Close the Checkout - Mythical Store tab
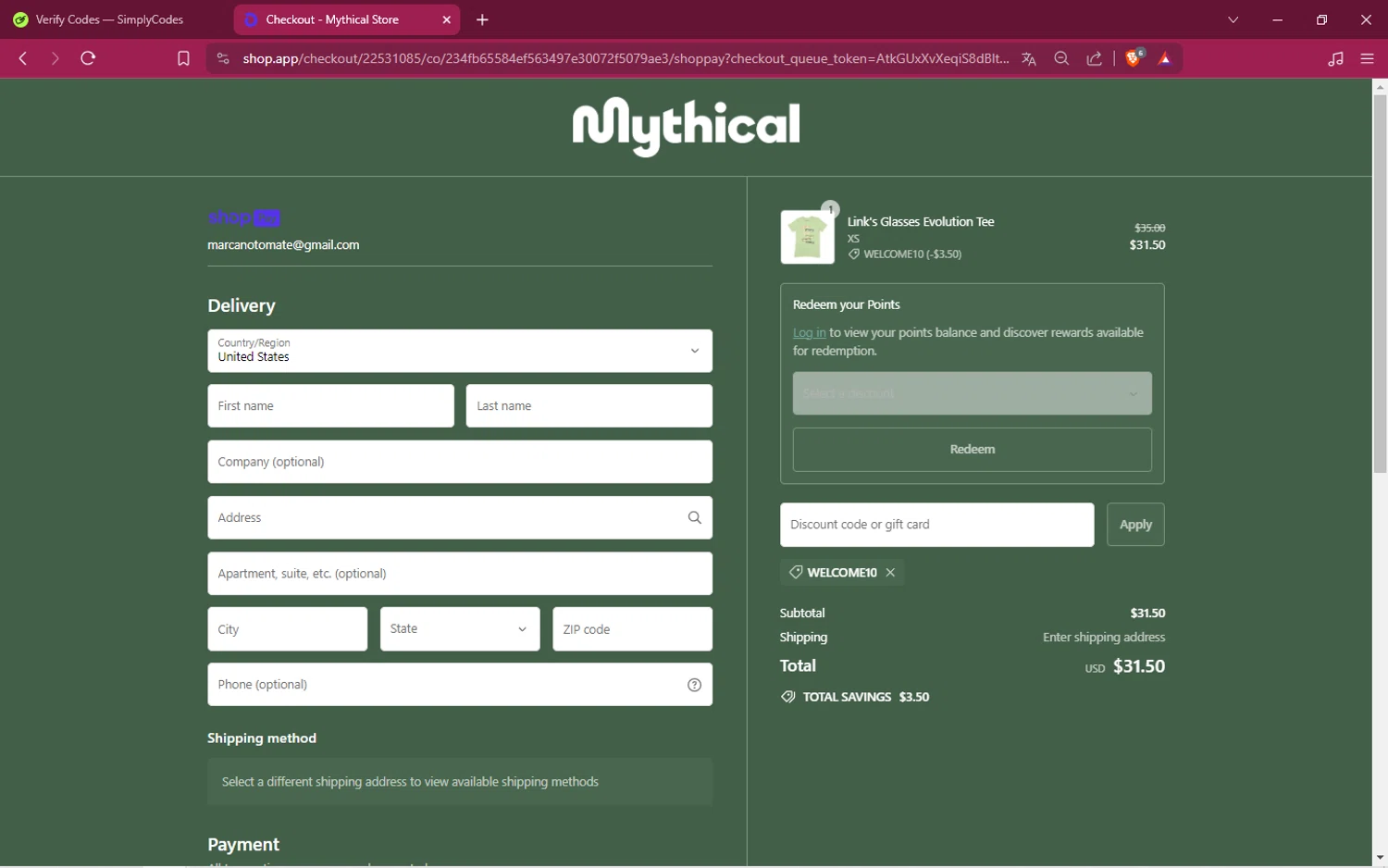 (x=447, y=19)
